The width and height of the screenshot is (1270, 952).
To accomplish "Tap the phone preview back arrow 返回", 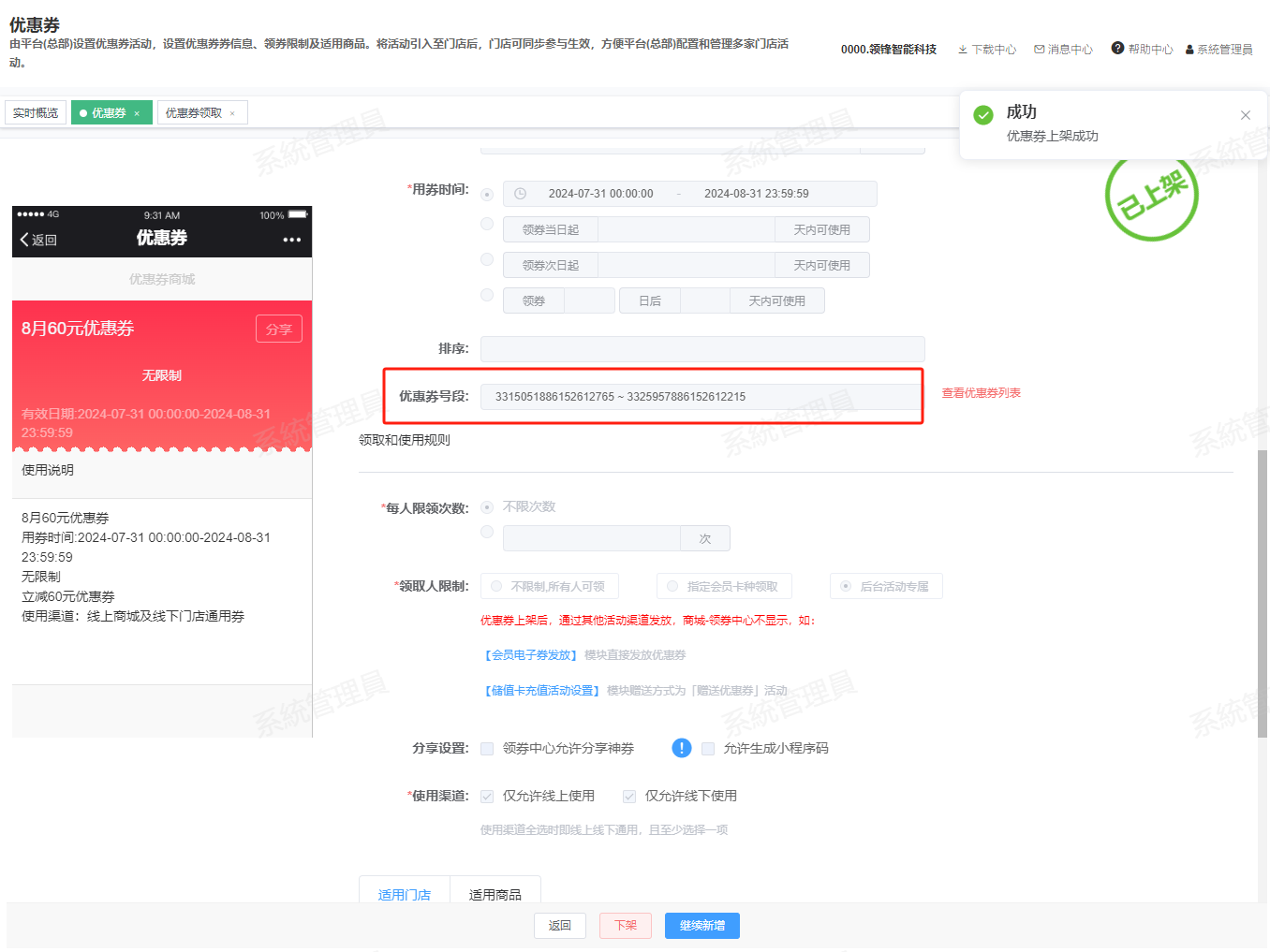I will tap(38, 240).
